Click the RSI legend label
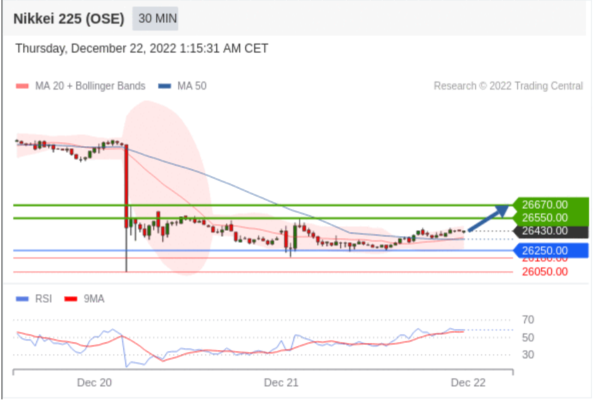The height and width of the screenshot is (400, 593). pyautogui.click(x=43, y=299)
